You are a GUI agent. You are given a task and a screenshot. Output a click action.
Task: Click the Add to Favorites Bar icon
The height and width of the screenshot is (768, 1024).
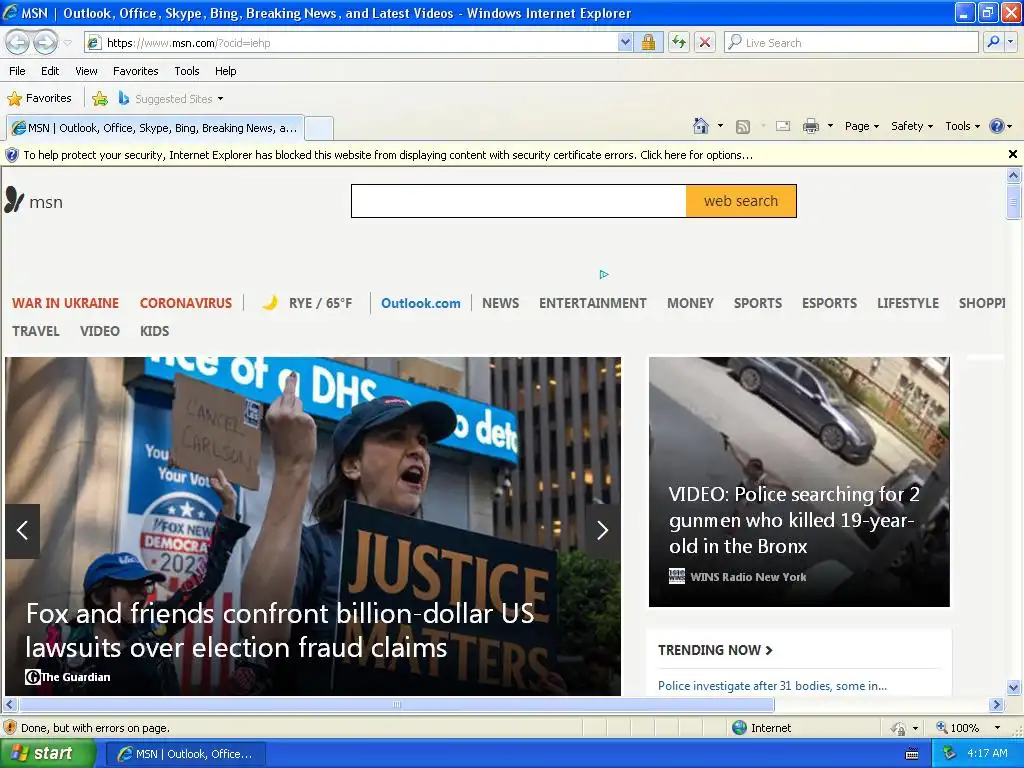click(x=100, y=99)
